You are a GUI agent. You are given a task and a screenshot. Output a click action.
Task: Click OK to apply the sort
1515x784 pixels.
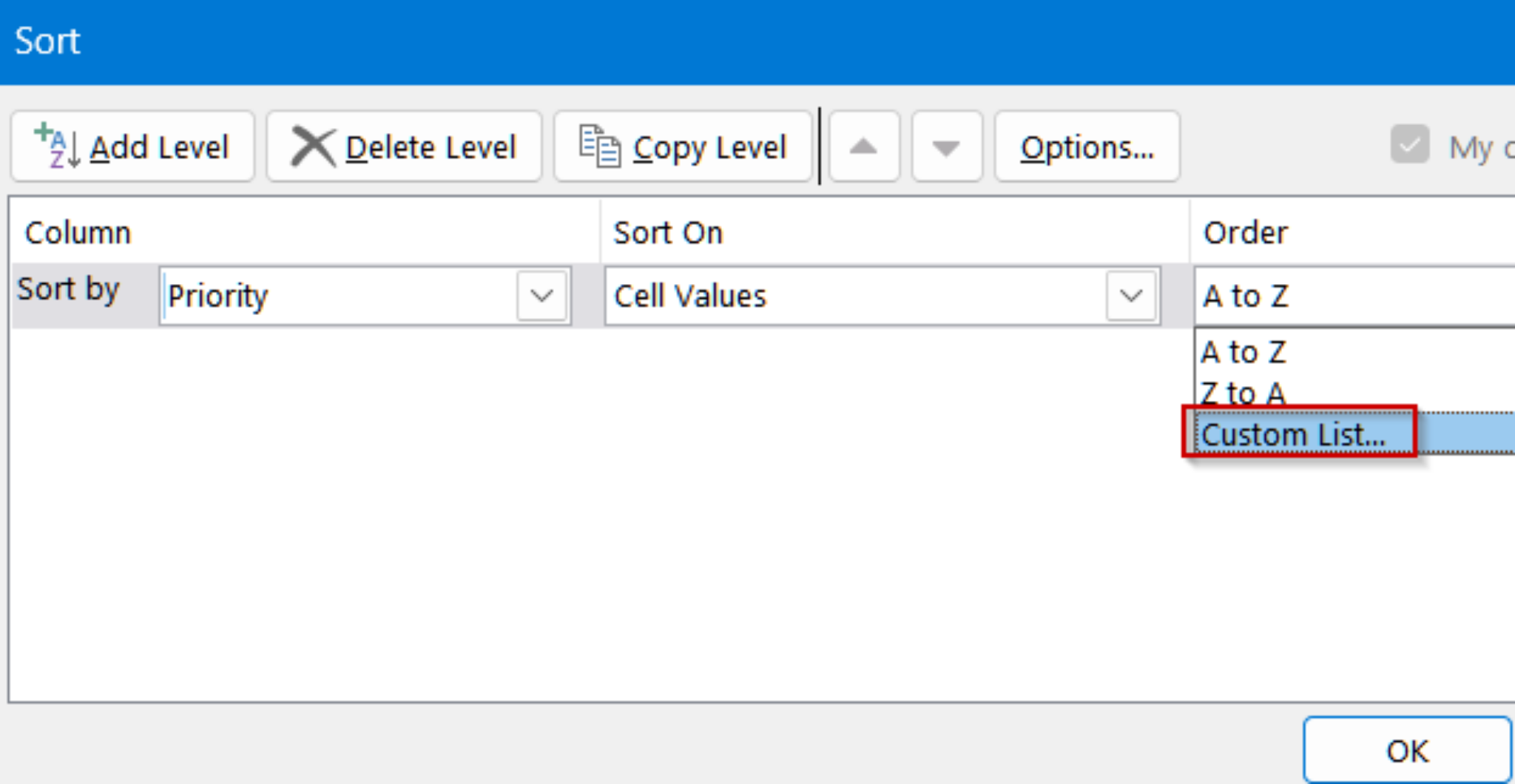[x=1406, y=749]
